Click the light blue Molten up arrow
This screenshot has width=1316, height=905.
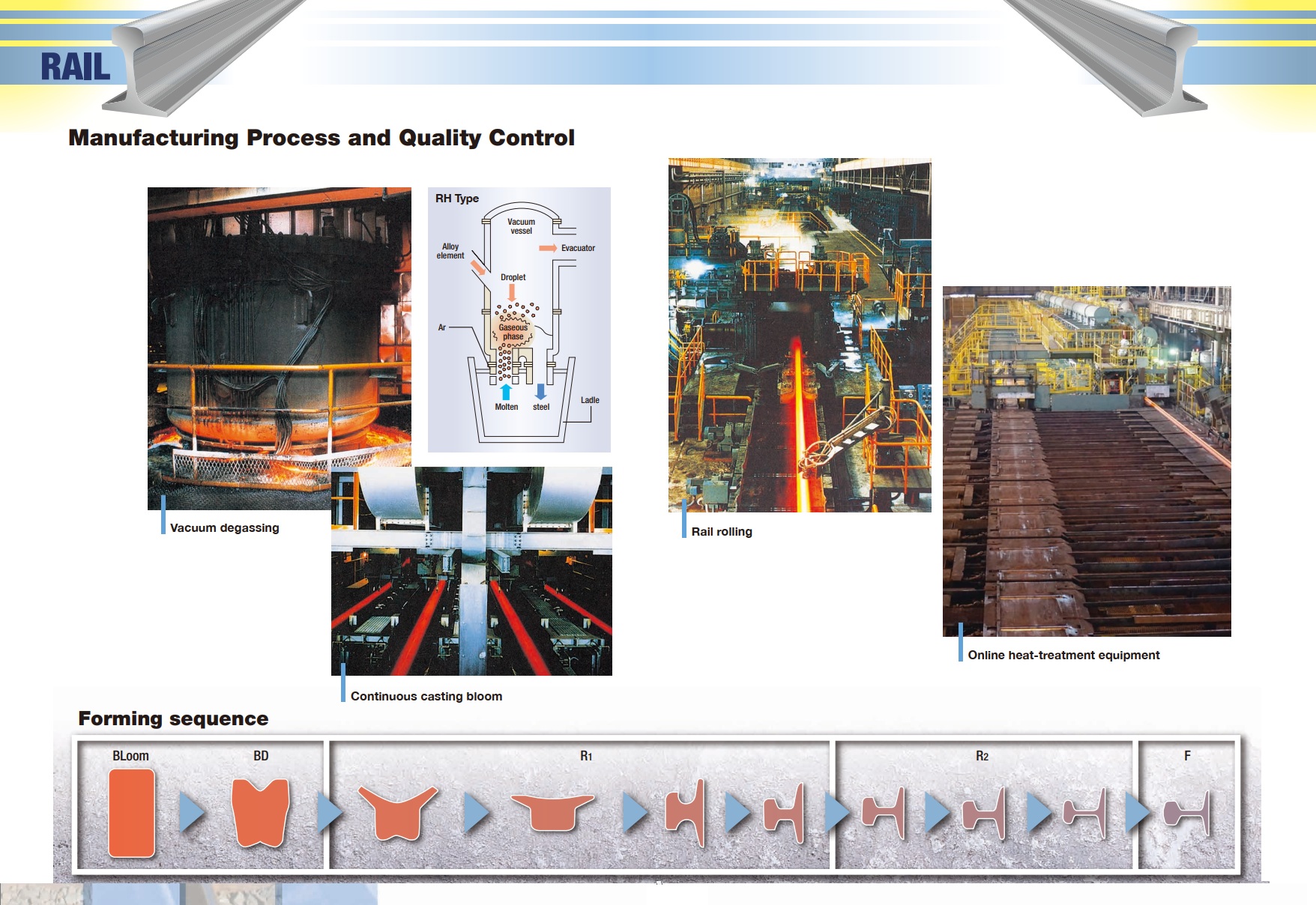[x=506, y=392]
